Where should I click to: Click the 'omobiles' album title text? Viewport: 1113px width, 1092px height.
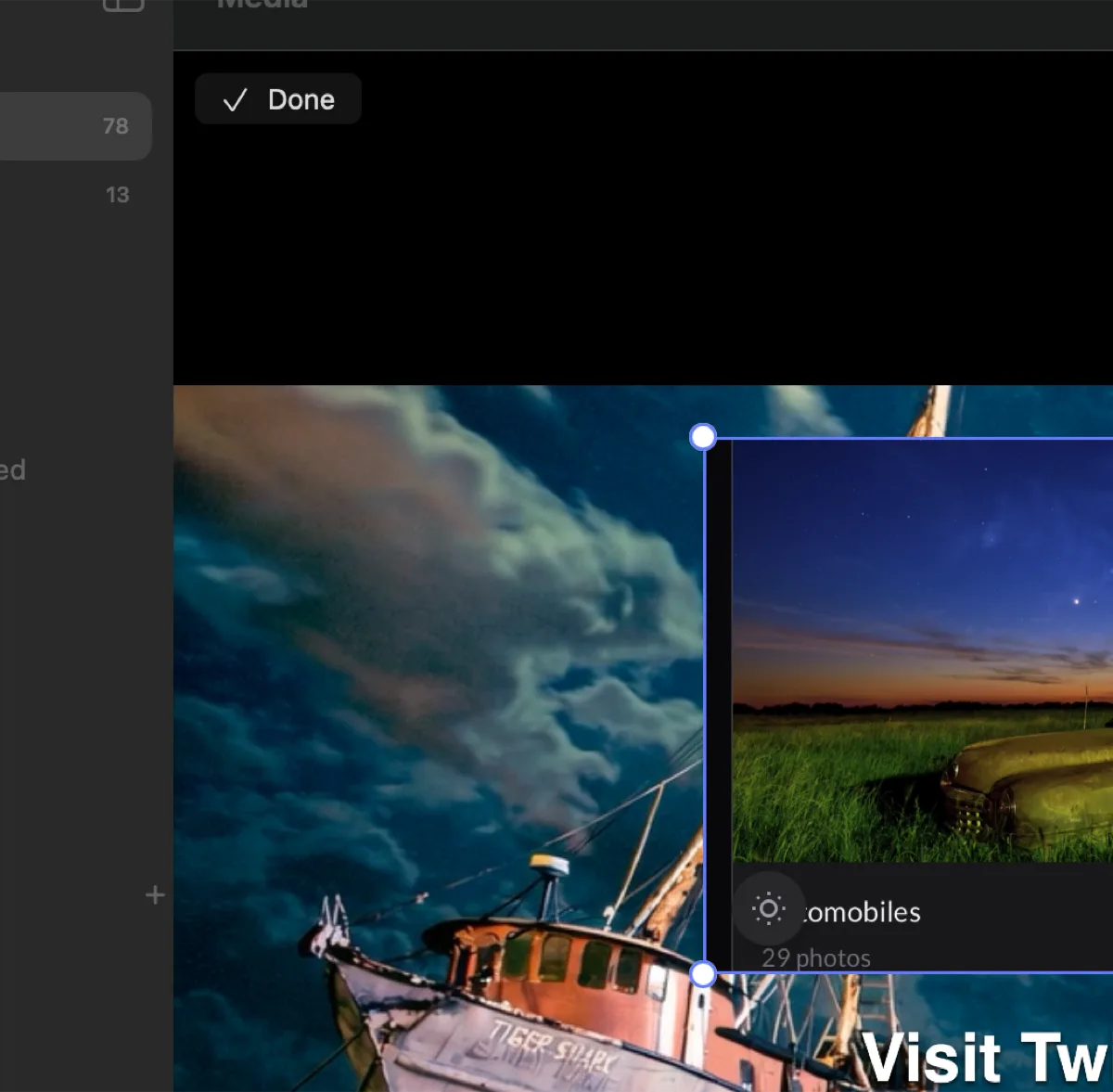863,912
